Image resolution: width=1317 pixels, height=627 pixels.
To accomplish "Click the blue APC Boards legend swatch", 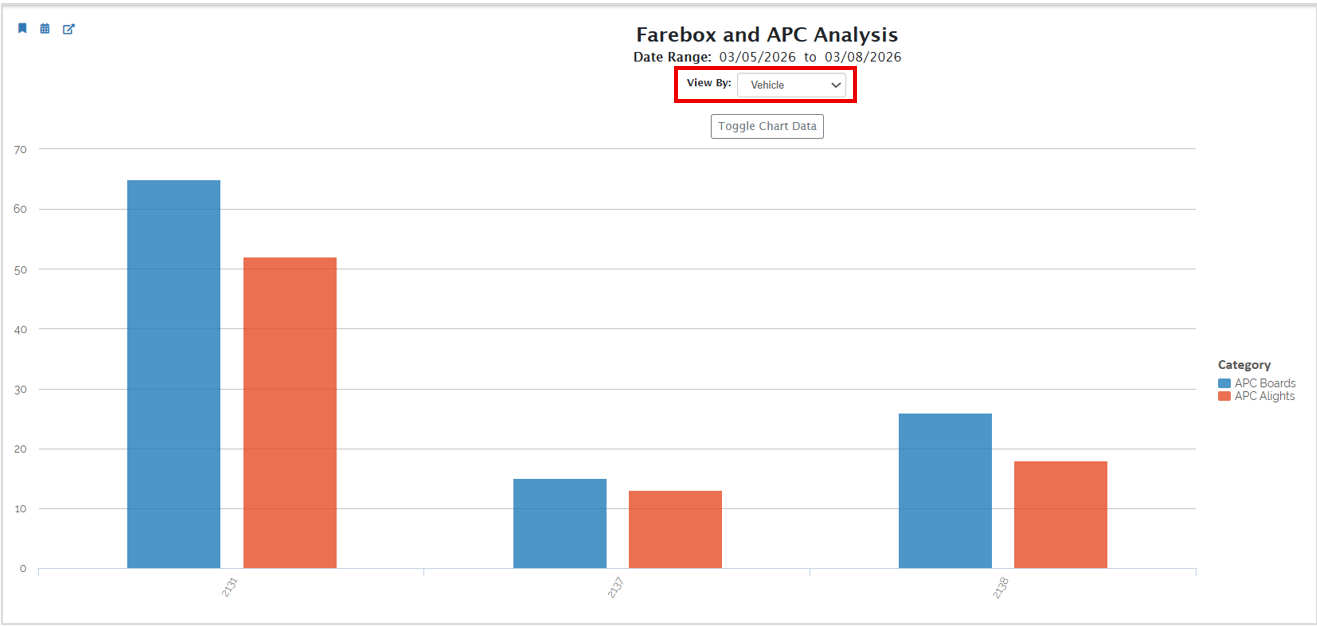I will click(x=1224, y=384).
